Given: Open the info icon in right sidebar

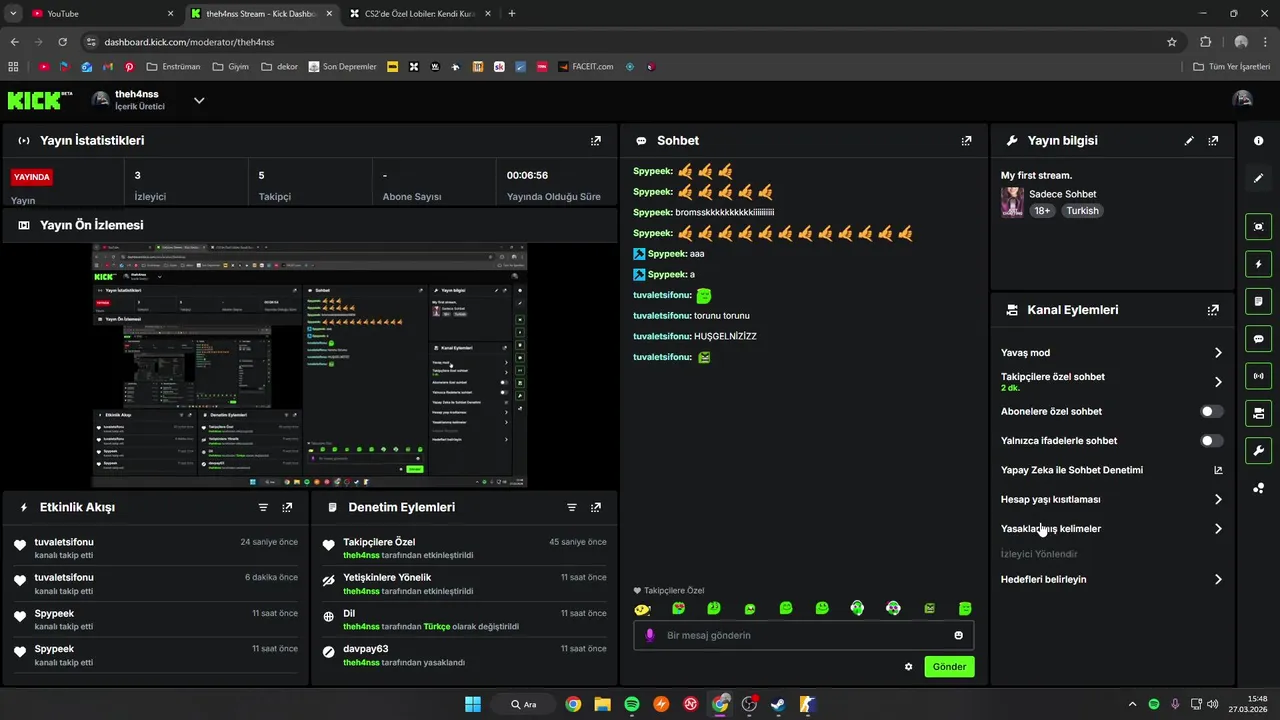Looking at the screenshot, I should 1259,141.
